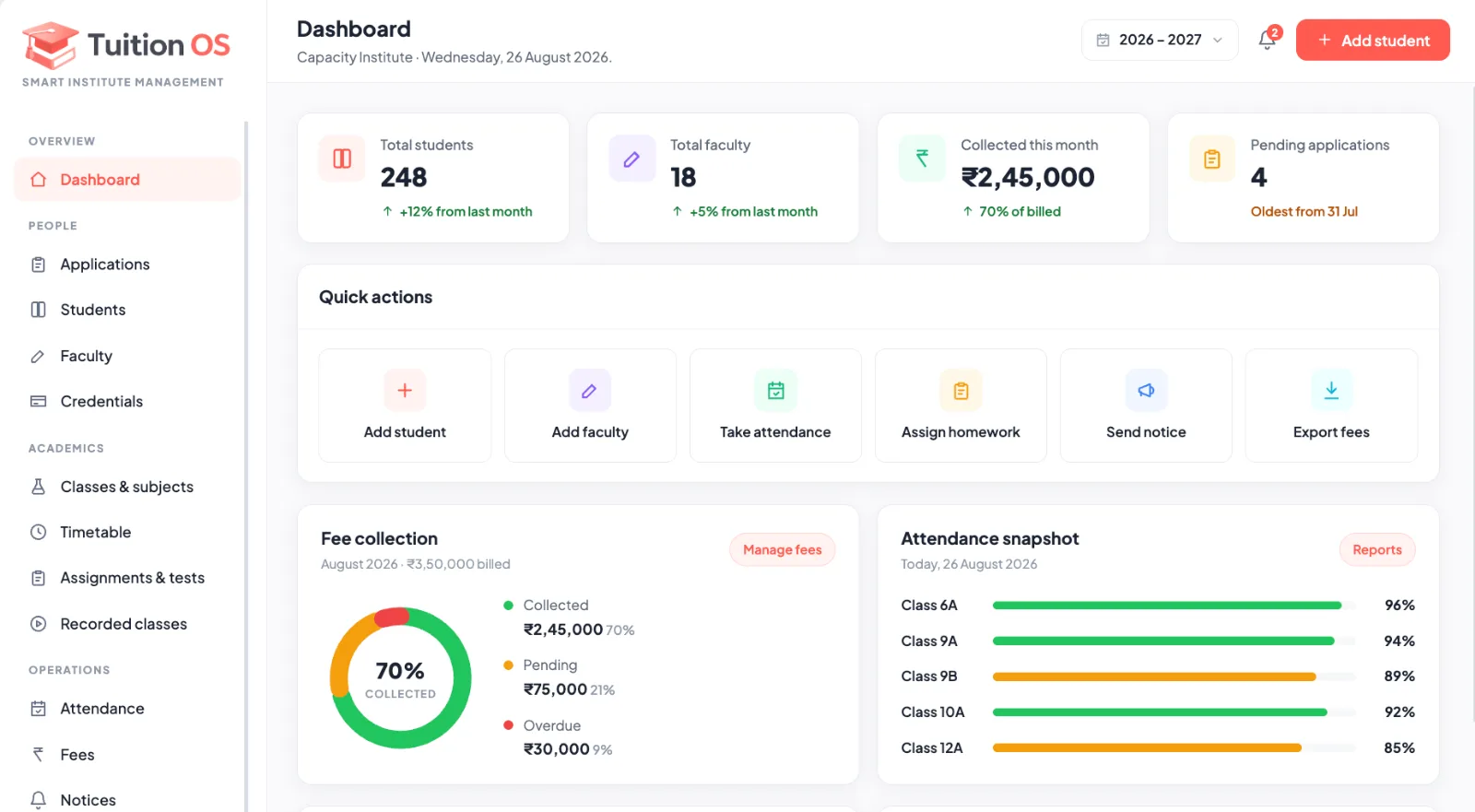Click the notification bell icon
Screen dimensions: 1475x812
(x=1267, y=40)
